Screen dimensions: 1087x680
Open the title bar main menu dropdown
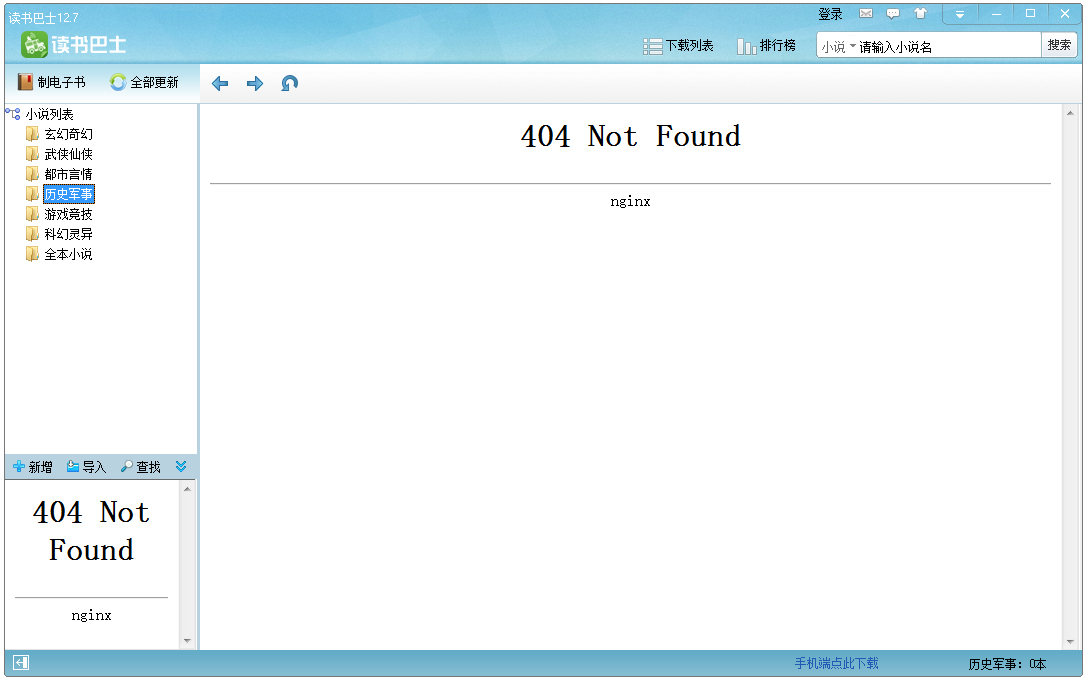pyautogui.click(x=960, y=14)
